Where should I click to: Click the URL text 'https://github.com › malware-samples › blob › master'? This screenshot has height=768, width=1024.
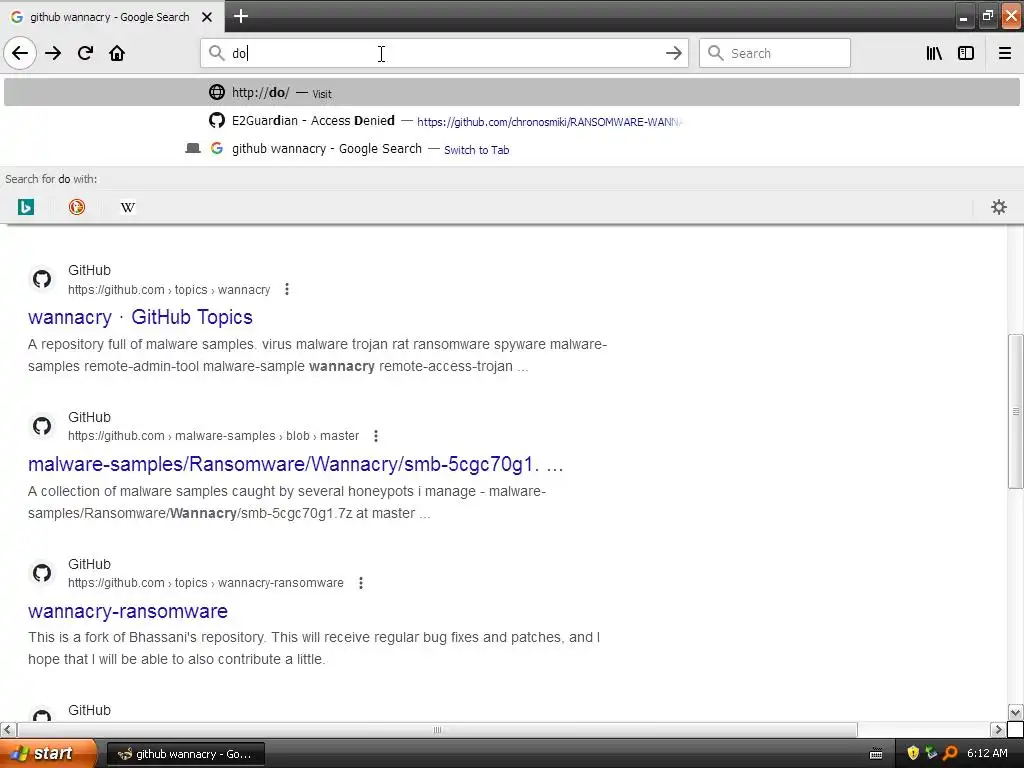click(214, 436)
